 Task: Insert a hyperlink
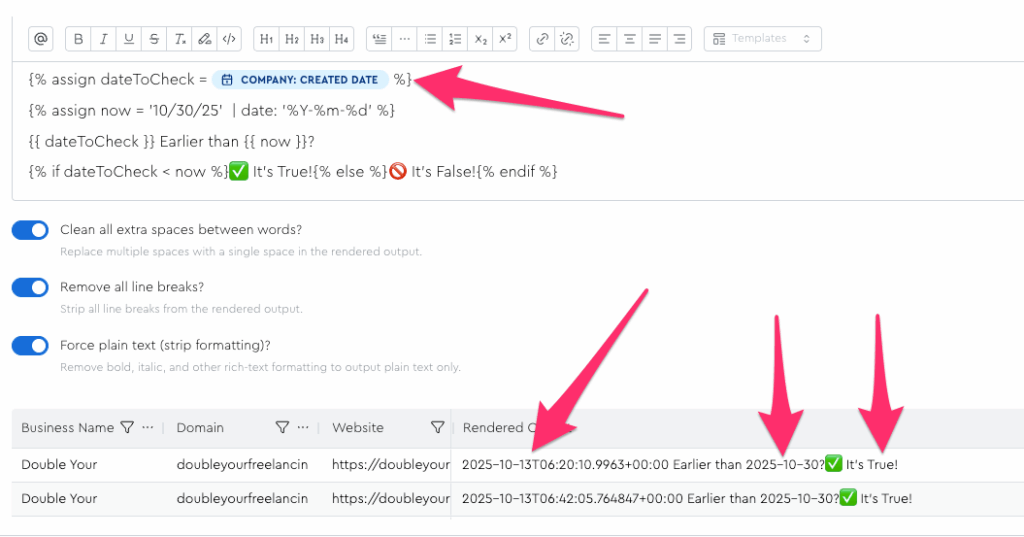[x=542, y=39]
